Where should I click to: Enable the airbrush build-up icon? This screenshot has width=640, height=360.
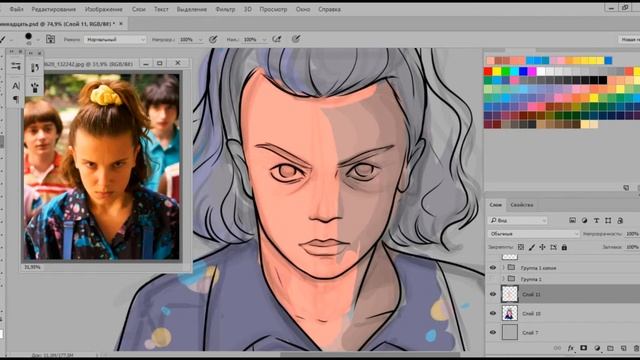click(277, 39)
